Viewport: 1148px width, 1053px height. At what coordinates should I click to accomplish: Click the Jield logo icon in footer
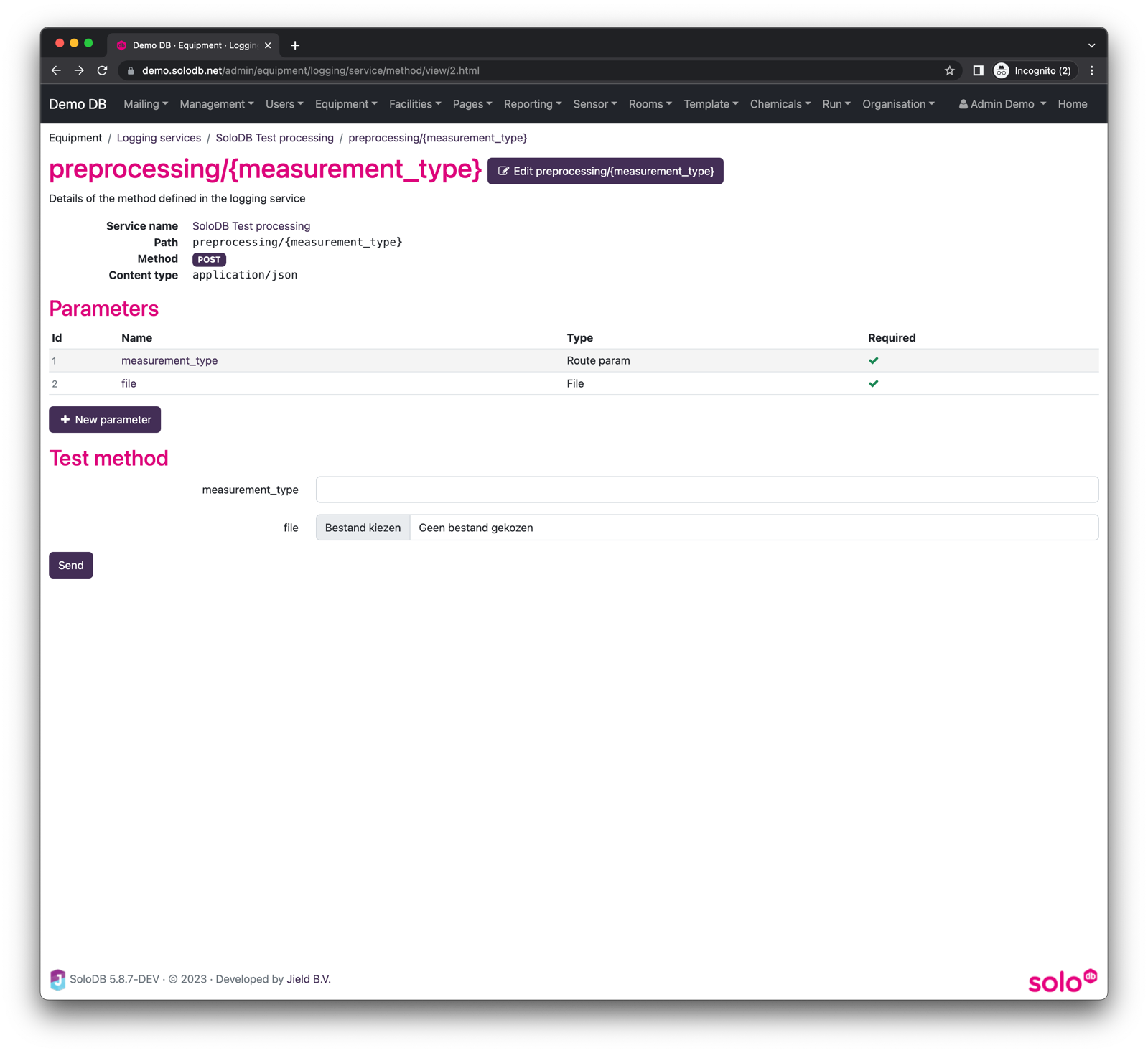(x=57, y=979)
